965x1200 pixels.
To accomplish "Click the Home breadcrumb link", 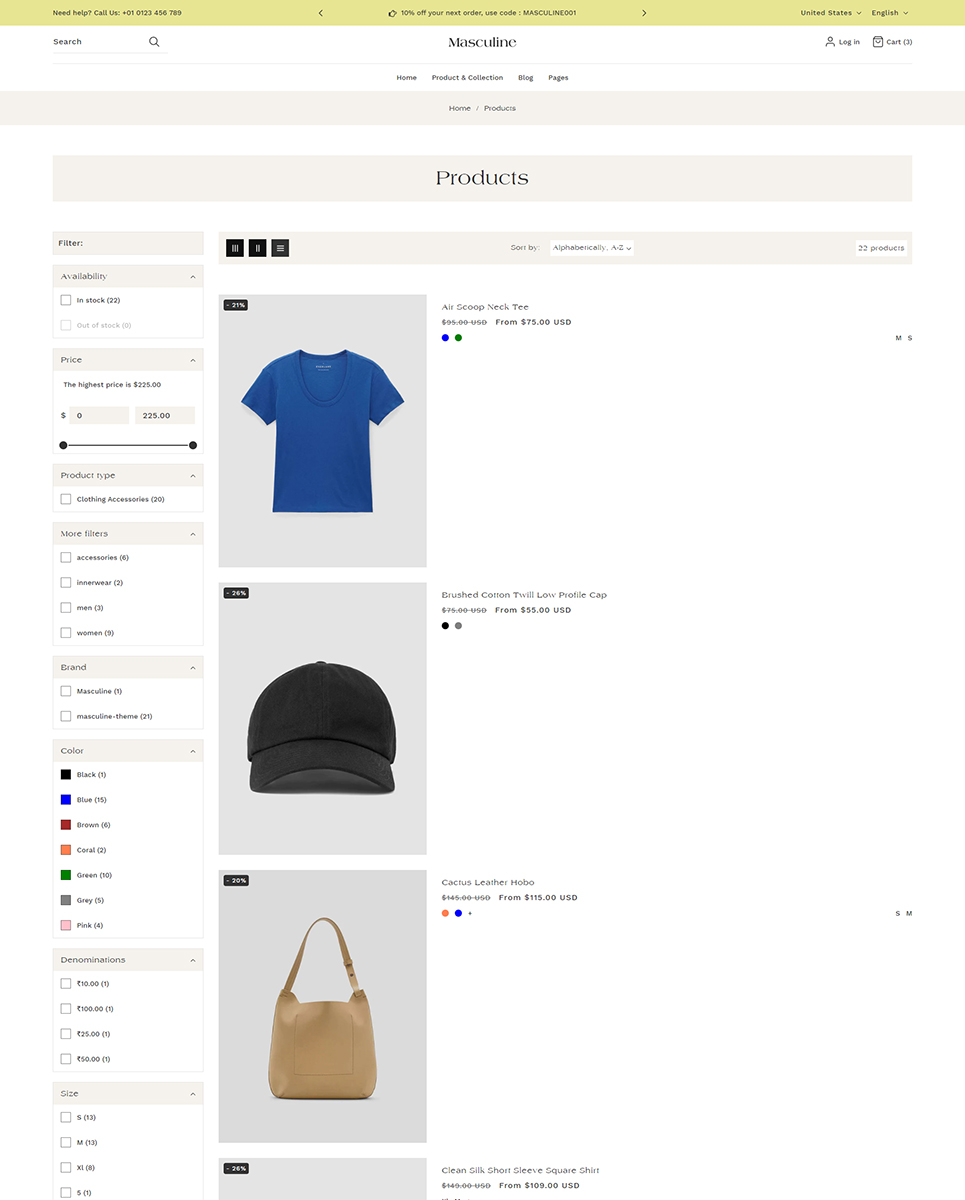I will [x=459, y=108].
